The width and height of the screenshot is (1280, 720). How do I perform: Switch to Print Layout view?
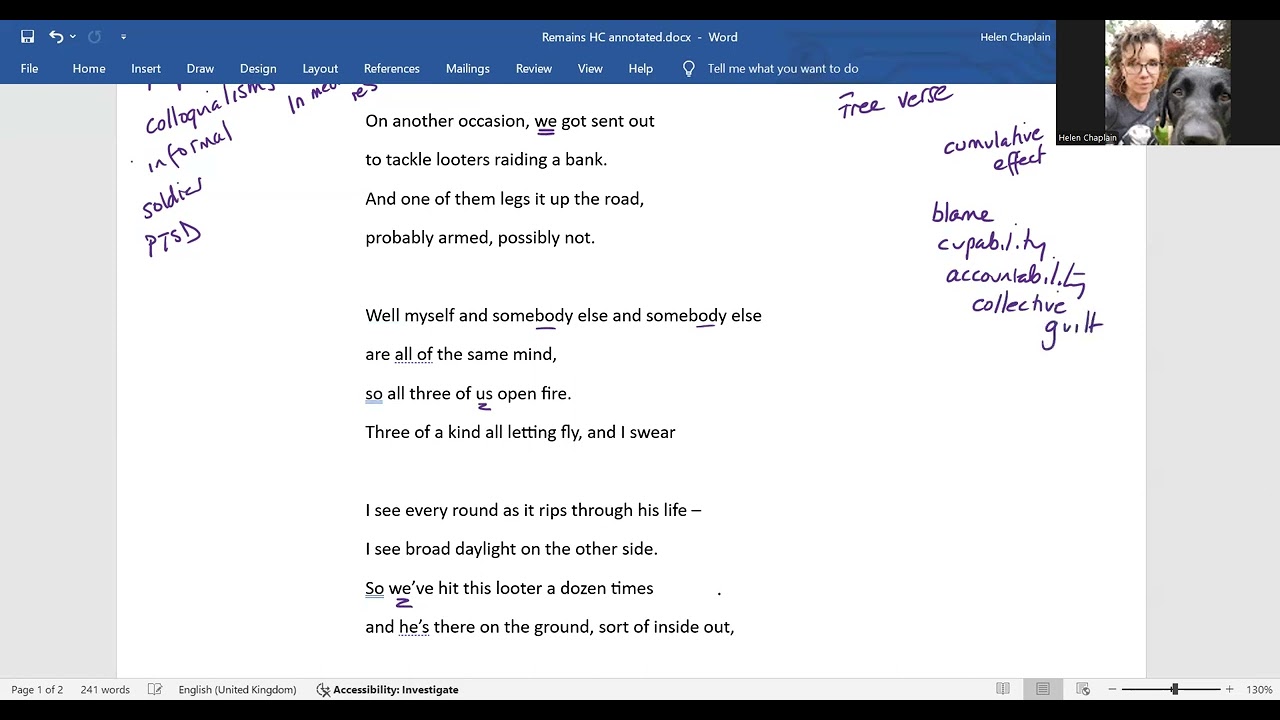tap(1043, 689)
